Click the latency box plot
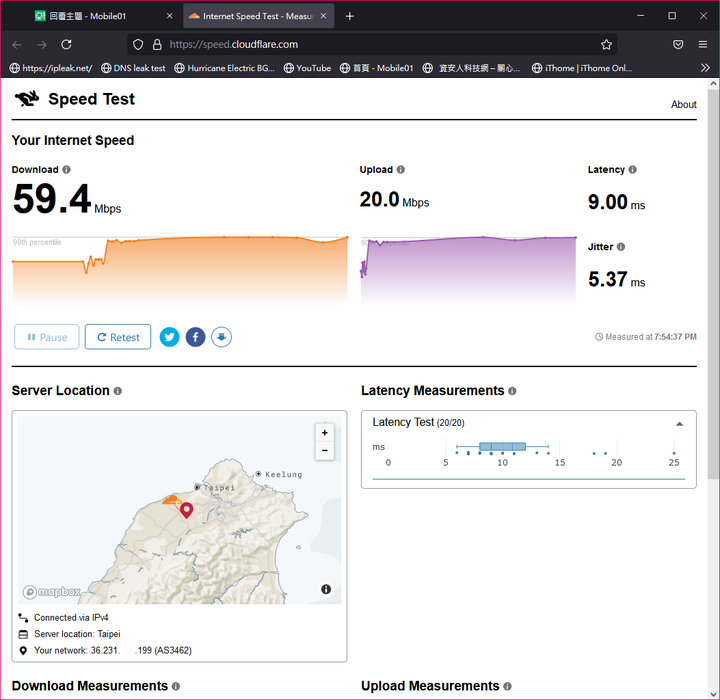Screen dimensions: 720x700 pos(502,446)
